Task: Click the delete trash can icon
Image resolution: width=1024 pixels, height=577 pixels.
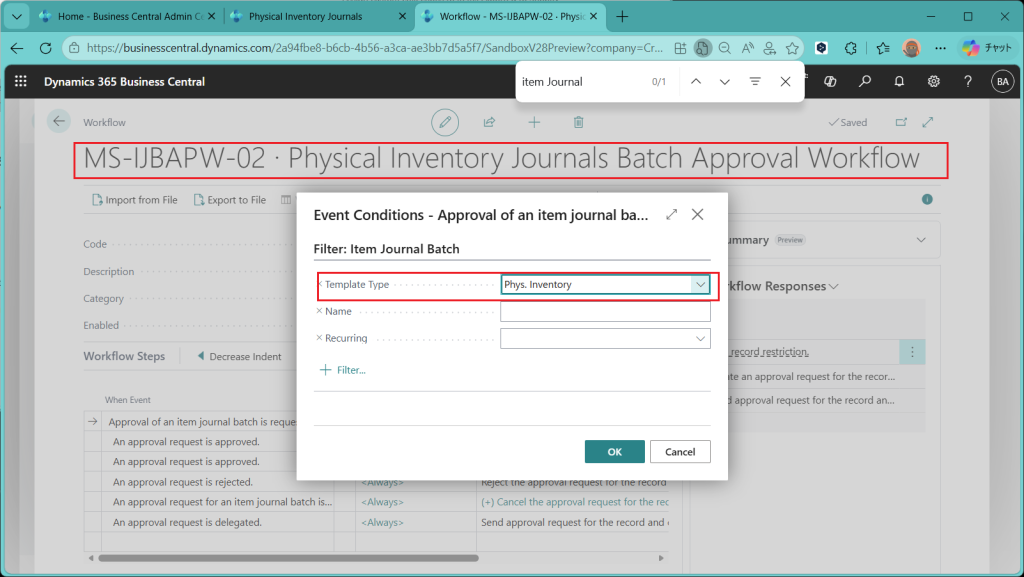Action: point(578,122)
